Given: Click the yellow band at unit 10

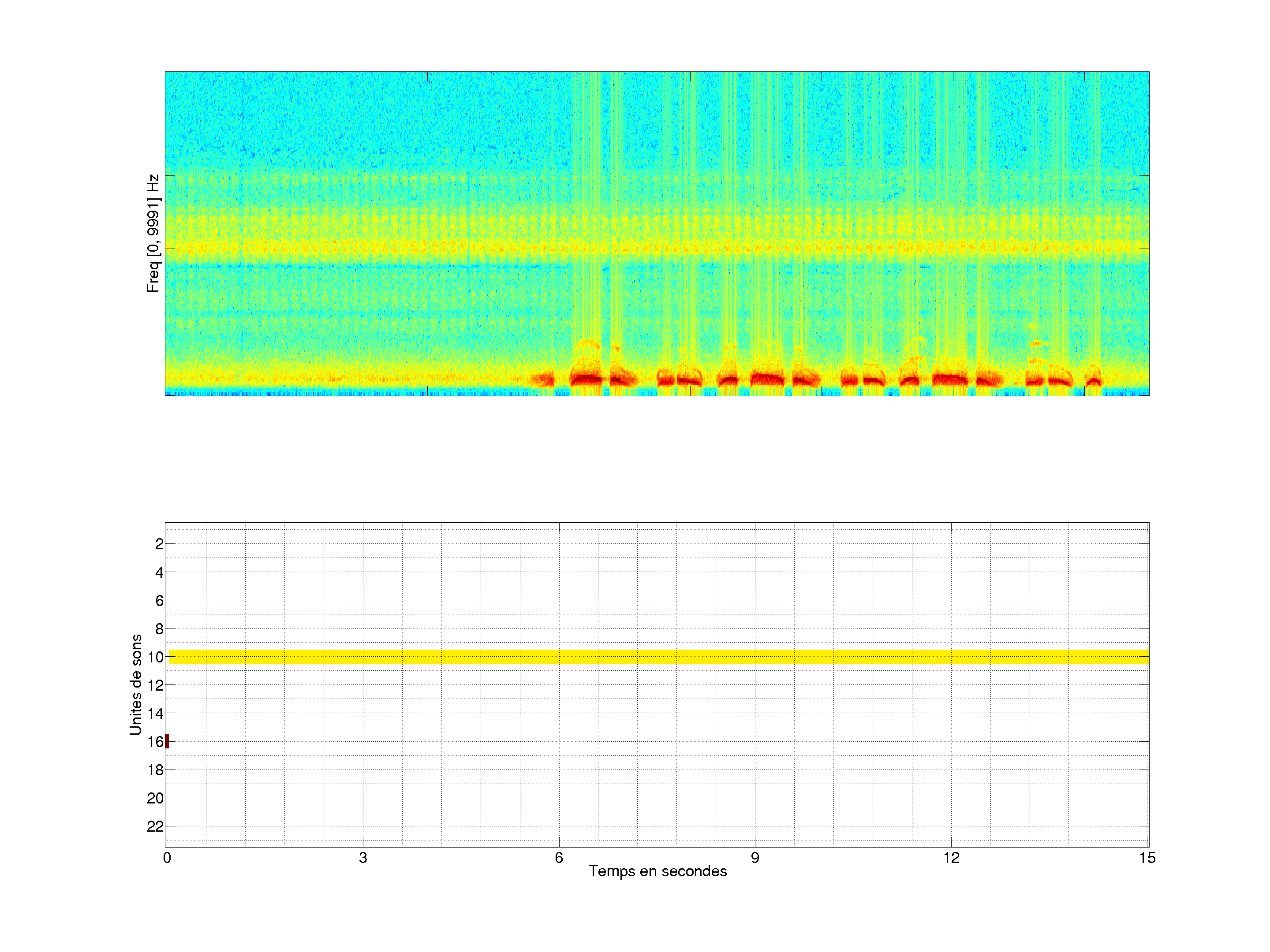Looking at the screenshot, I should (657, 656).
